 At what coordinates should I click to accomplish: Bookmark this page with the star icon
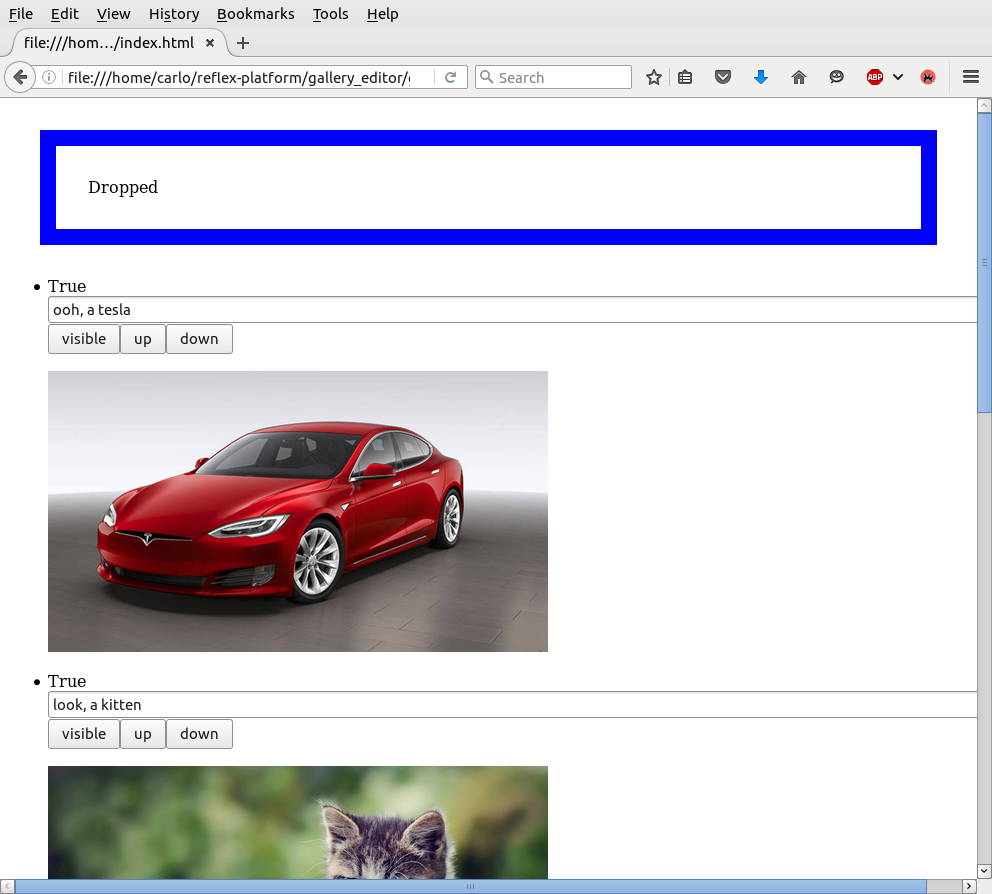pyautogui.click(x=654, y=77)
